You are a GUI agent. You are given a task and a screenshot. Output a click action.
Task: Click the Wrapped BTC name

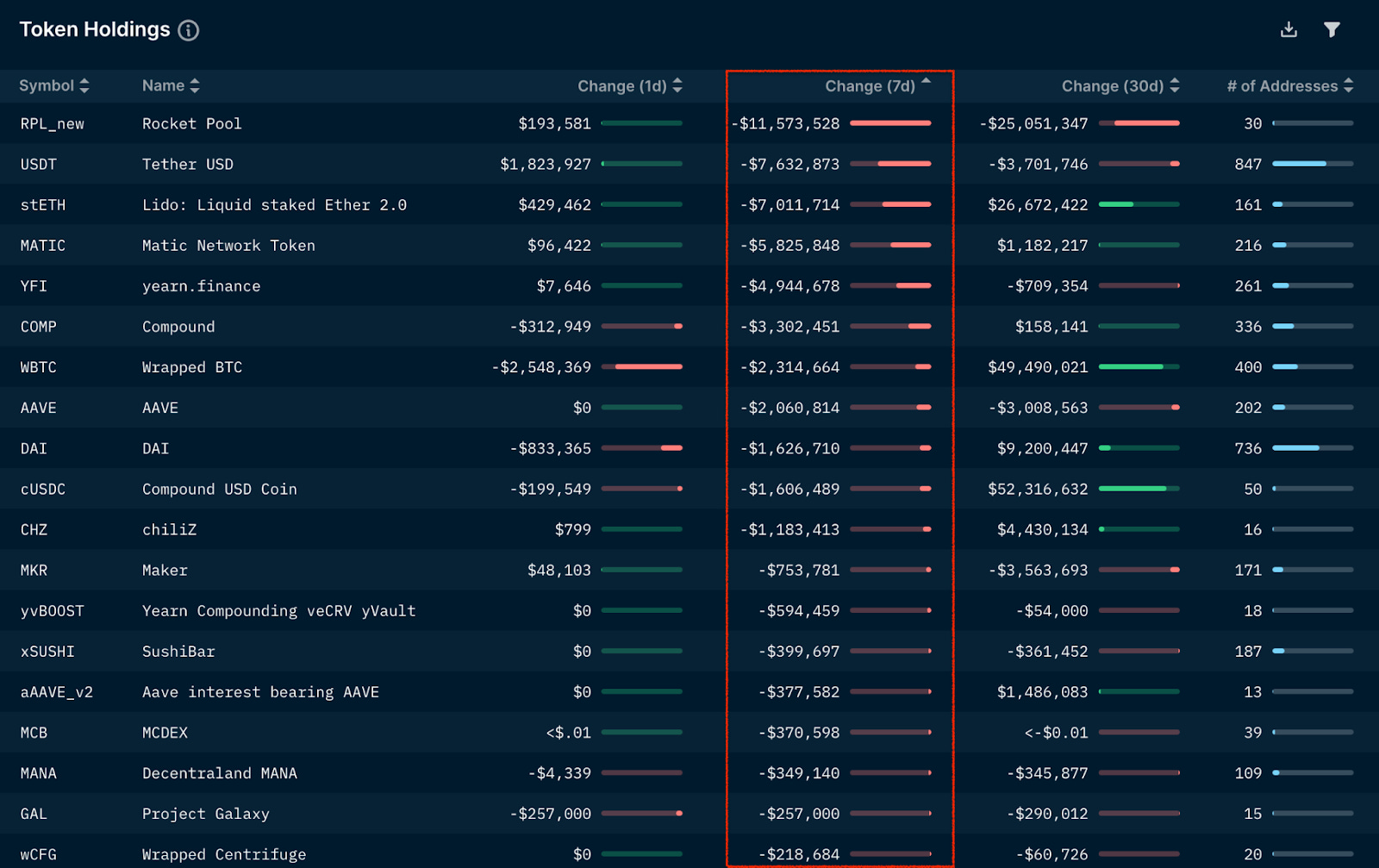[x=192, y=367]
